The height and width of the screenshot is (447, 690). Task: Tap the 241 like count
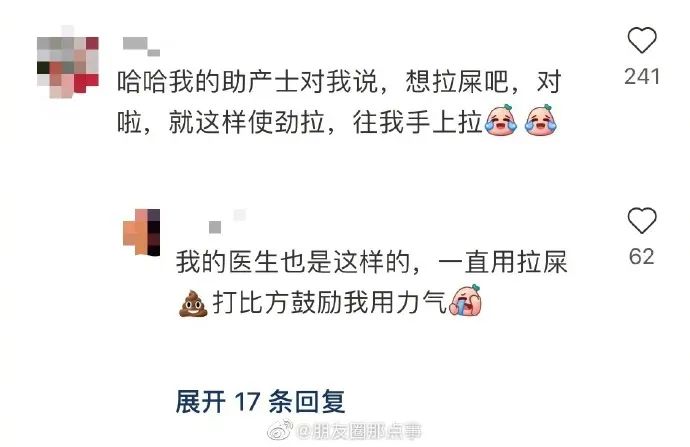pos(642,77)
